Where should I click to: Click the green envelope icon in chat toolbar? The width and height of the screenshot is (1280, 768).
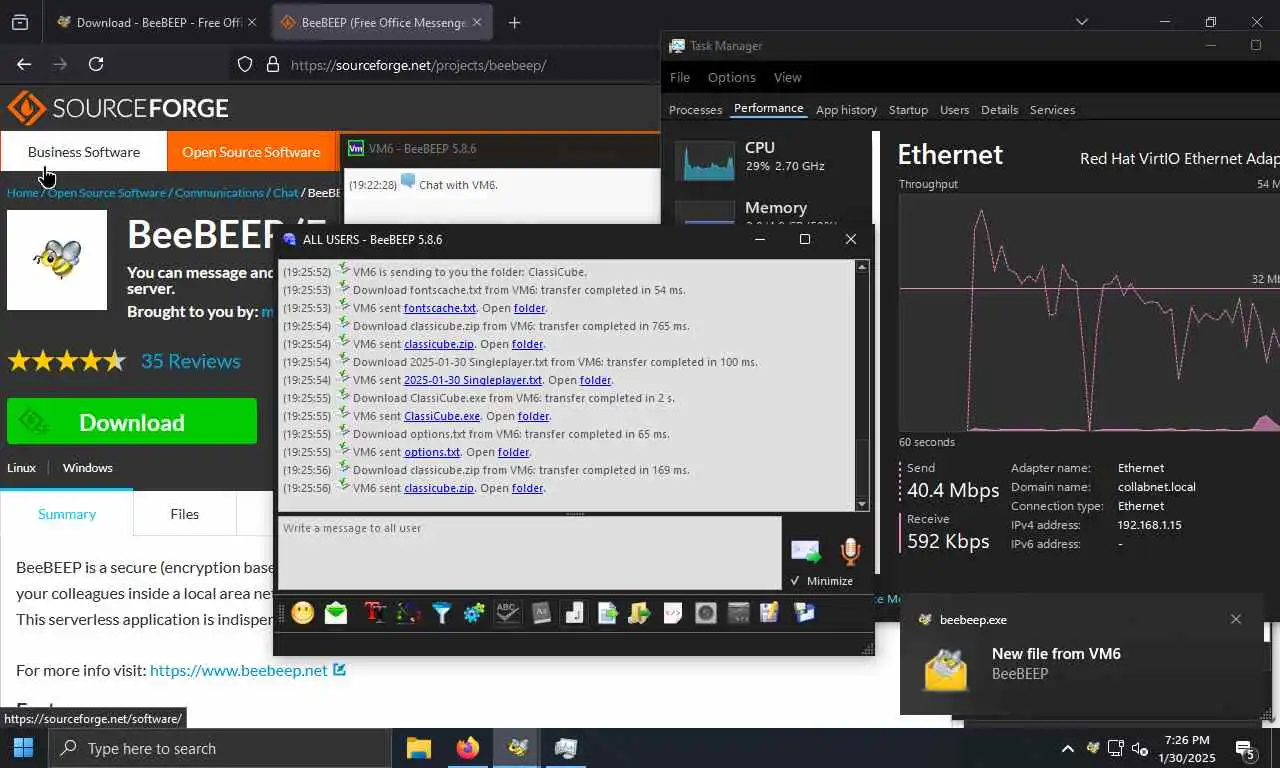[x=336, y=613]
